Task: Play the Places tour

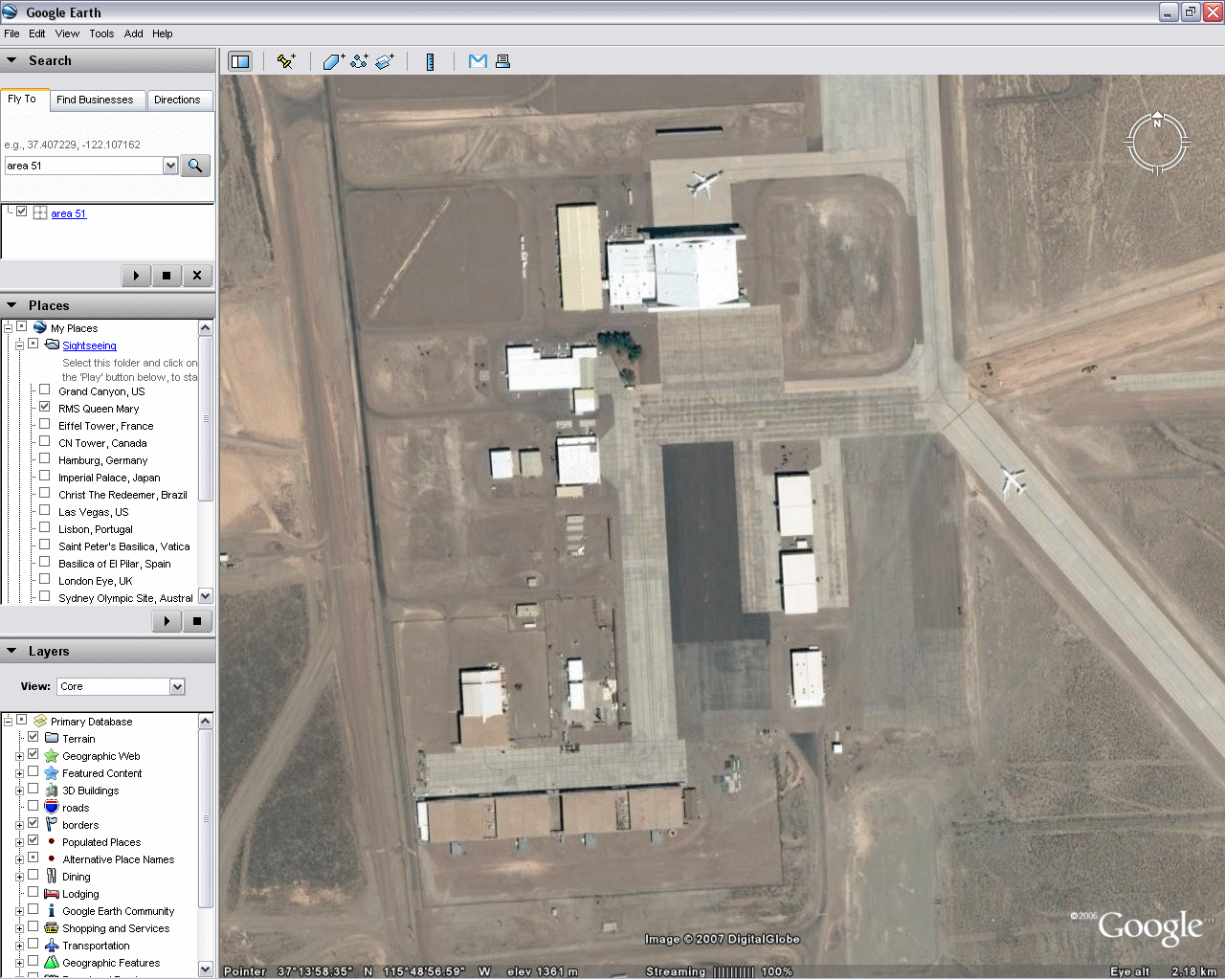Action: click(167, 621)
